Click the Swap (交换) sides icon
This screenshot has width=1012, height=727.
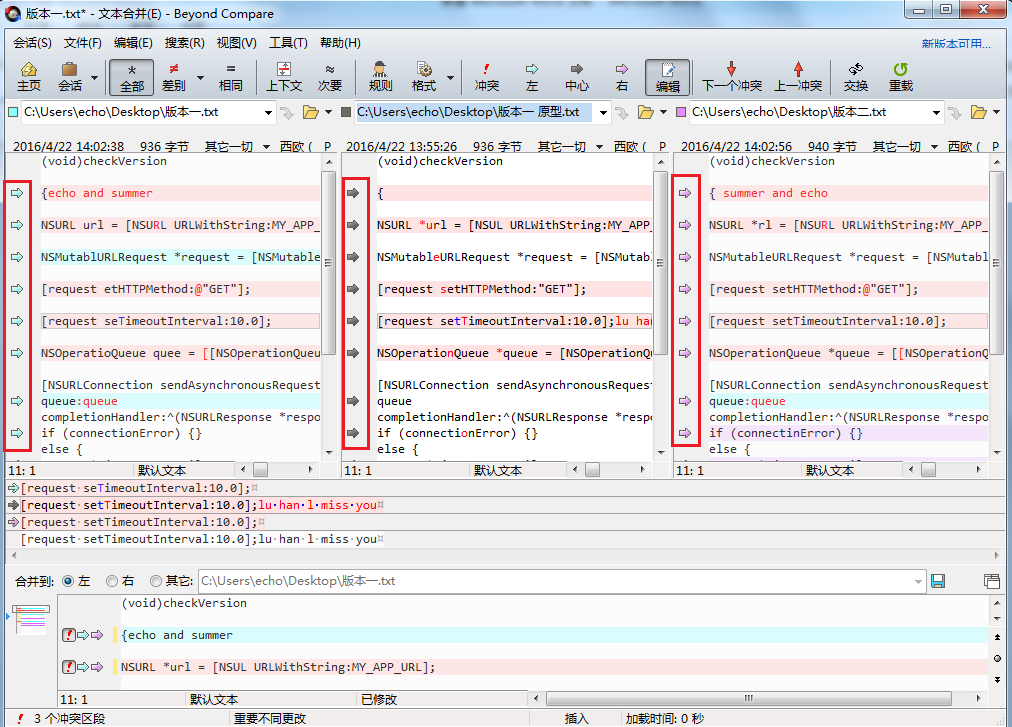click(x=855, y=76)
